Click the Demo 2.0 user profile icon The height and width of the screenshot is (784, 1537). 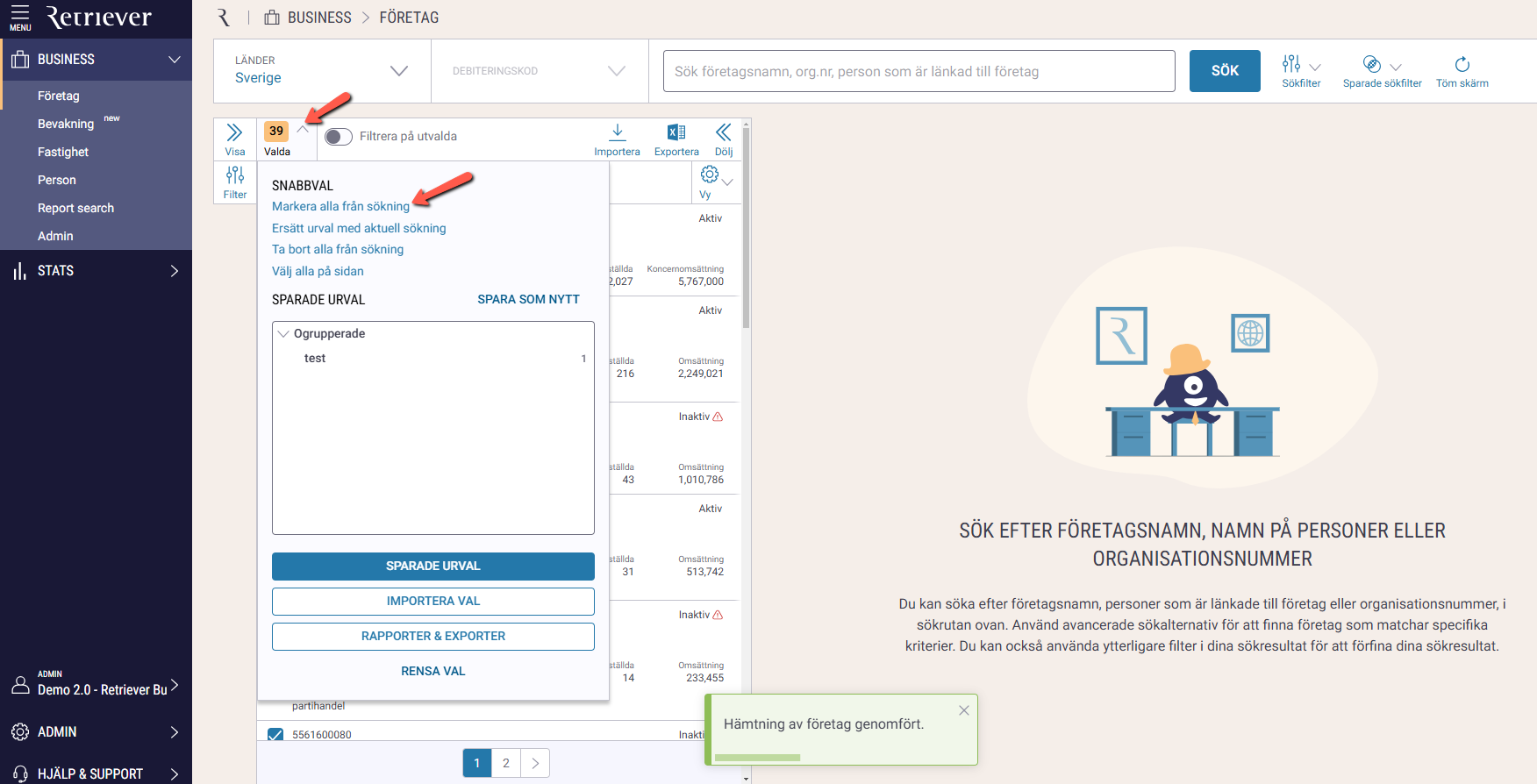tap(20, 684)
